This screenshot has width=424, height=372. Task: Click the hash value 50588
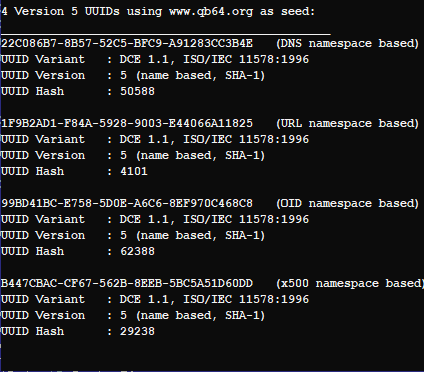click(137, 91)
